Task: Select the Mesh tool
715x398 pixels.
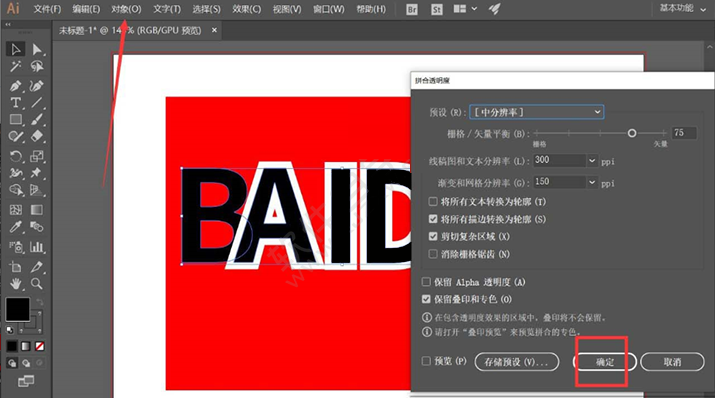Action: pyautogui.click(x=16, y=210)
